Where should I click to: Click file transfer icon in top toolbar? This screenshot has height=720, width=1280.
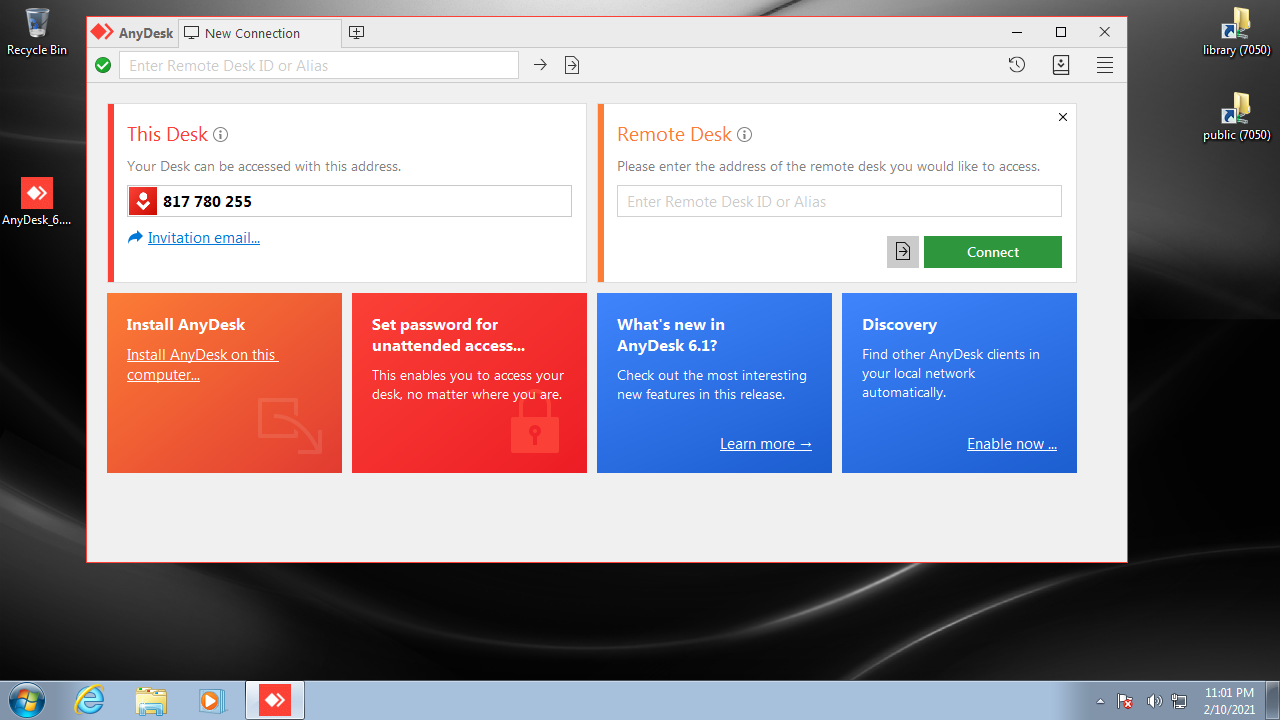point(572,65)
